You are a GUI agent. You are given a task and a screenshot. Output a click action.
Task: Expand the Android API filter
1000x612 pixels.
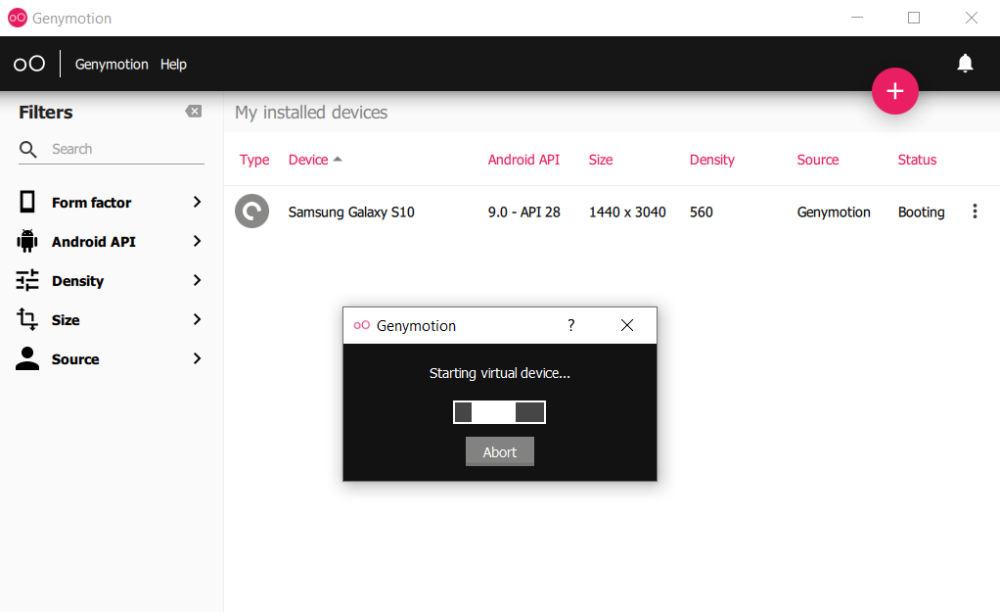pos(197,241)
